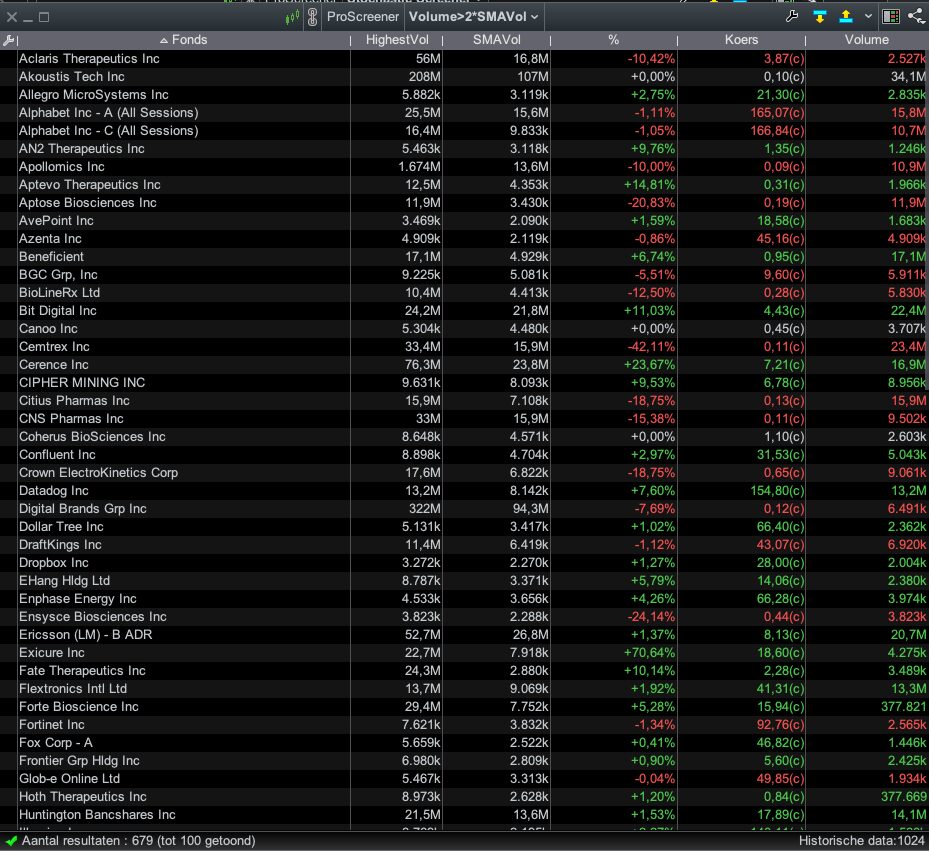The image size is (929, 851).
Task: Select the Fortinet Inc row
Action: click(x=464, y=725)
